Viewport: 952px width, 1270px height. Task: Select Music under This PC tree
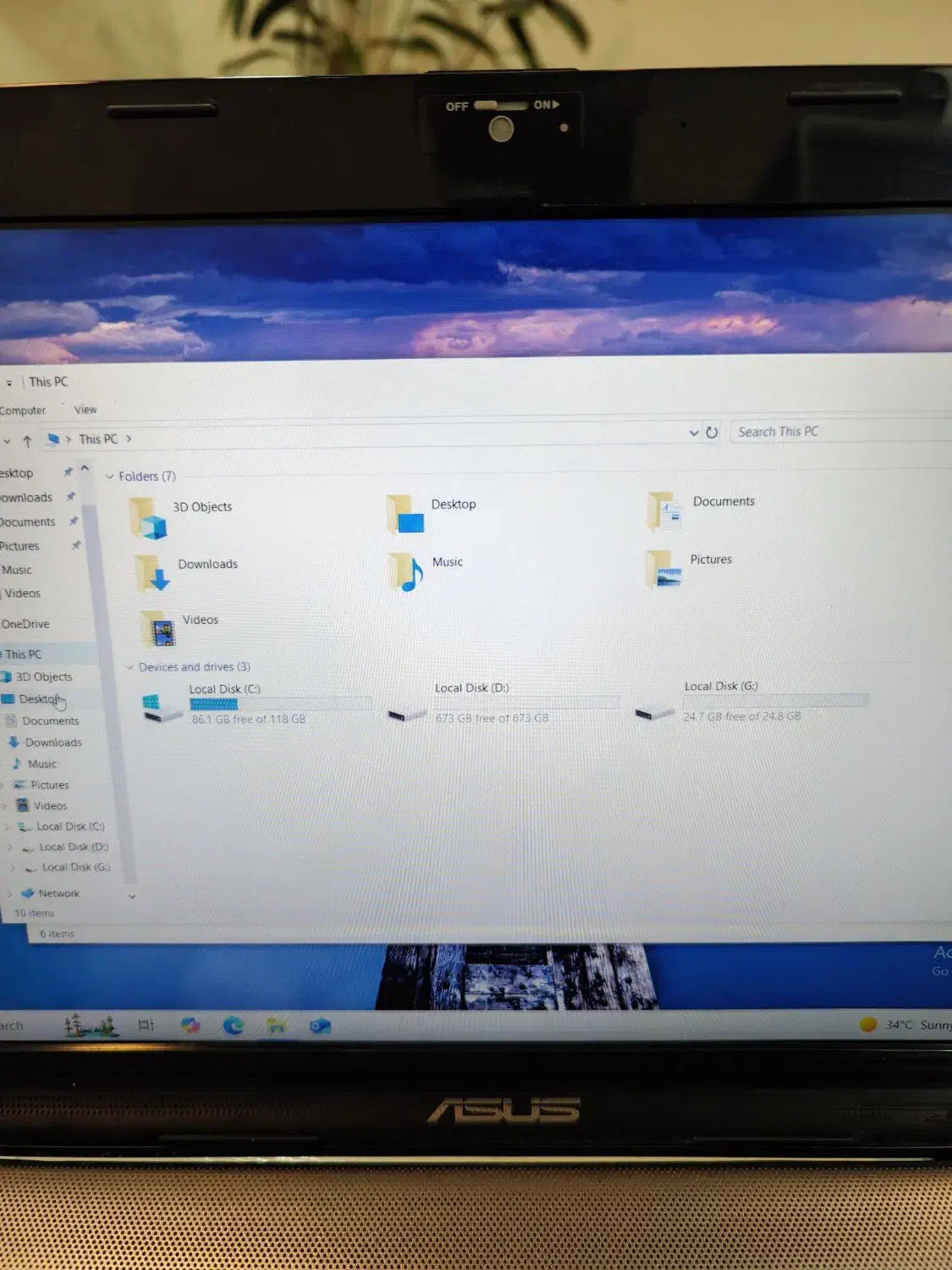pos(42,764)
